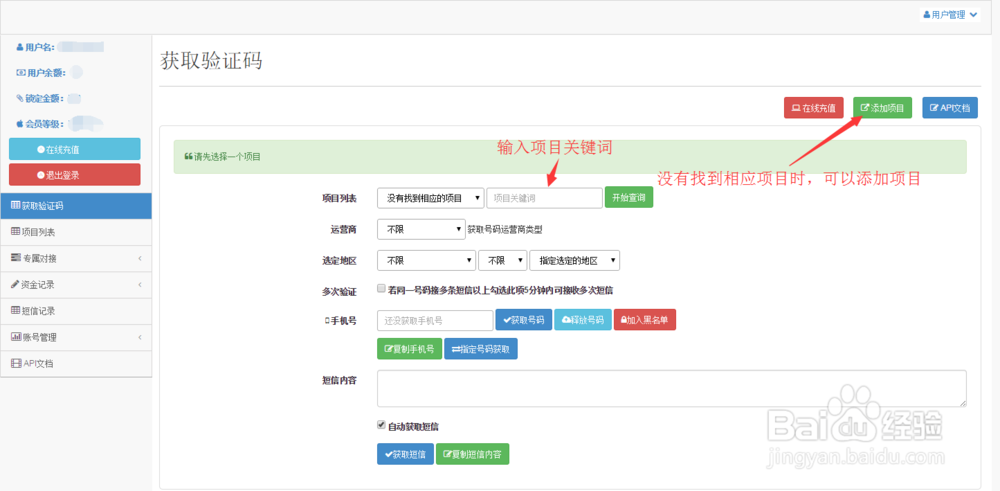The height and width of the screenshot is (491, 1000).
Task: Click the phone icon beside 手机号 label
Action: click(x=327, y=321)
